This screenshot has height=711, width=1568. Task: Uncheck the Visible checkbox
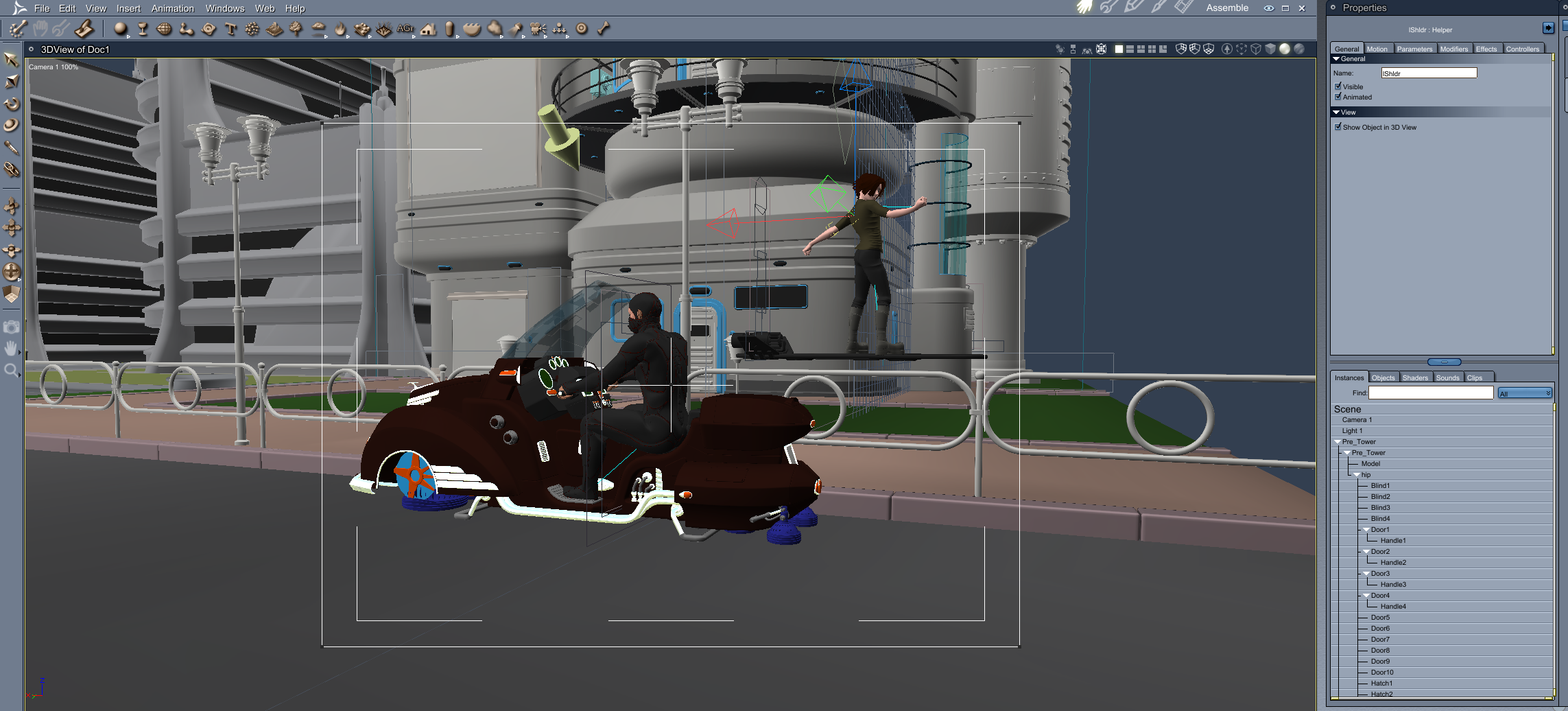pyautogui.click(x=1338, y=86)
